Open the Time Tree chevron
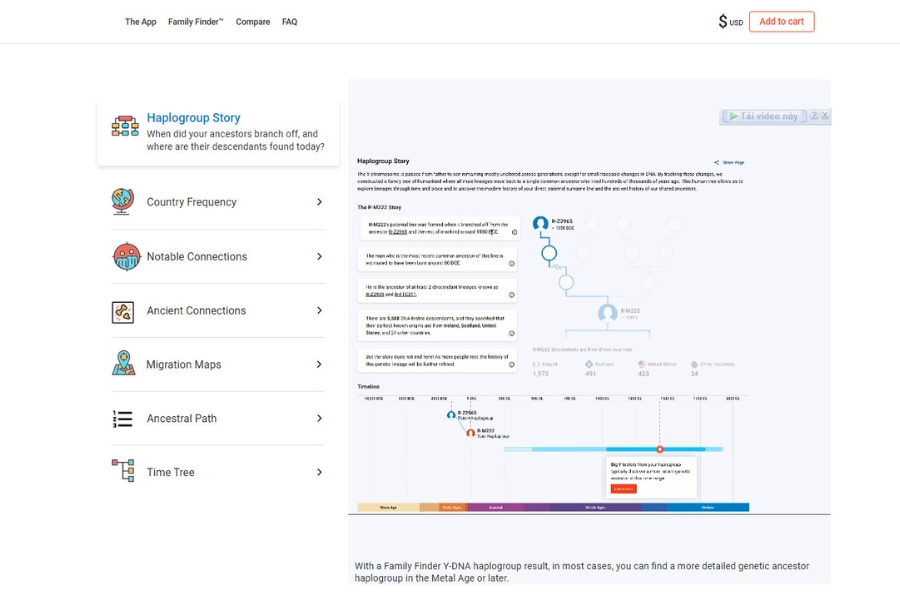 tap(319, 472)
